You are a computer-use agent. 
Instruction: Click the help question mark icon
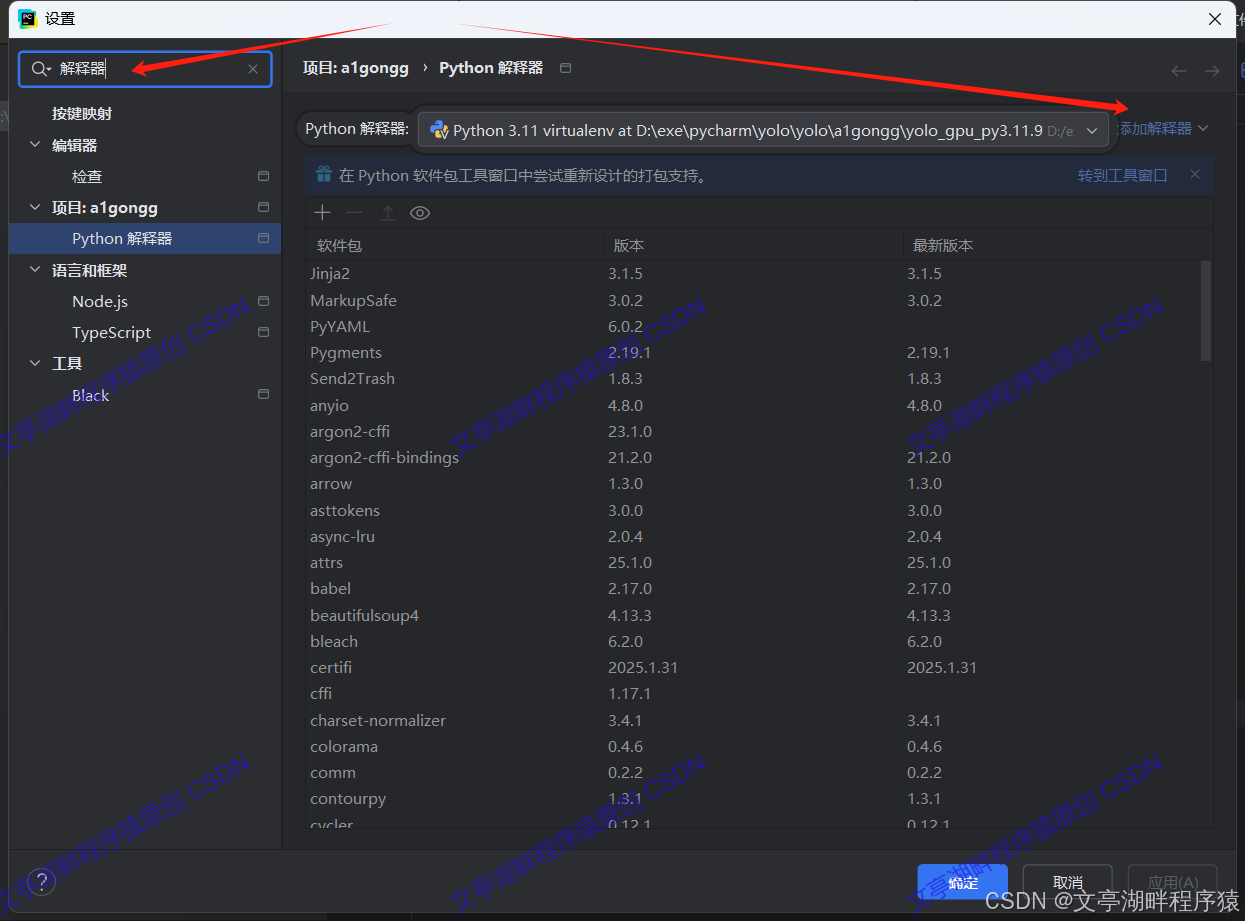click(x=40, y=882)
